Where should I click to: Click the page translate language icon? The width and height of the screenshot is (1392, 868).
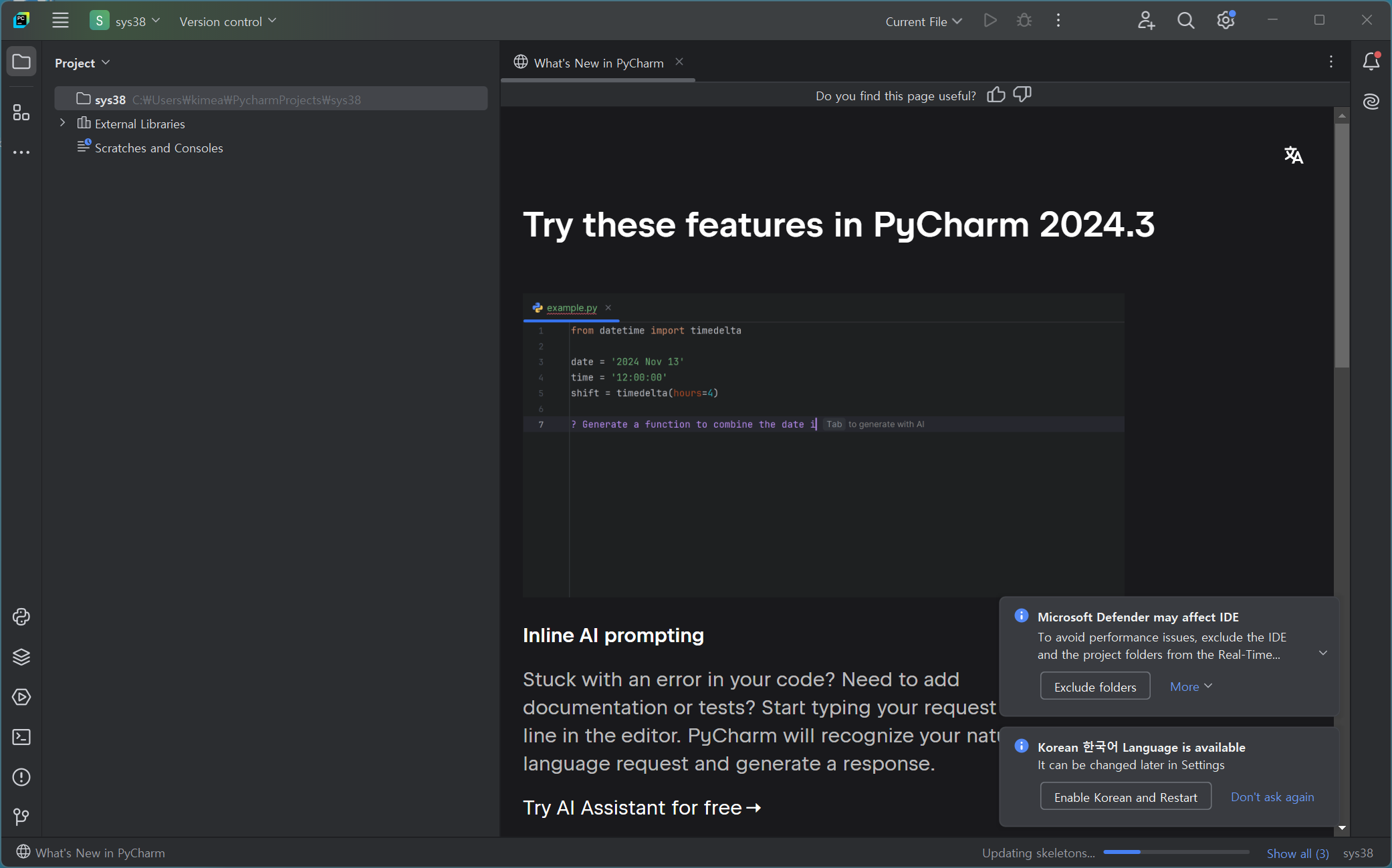click(x=1293, y=156)
